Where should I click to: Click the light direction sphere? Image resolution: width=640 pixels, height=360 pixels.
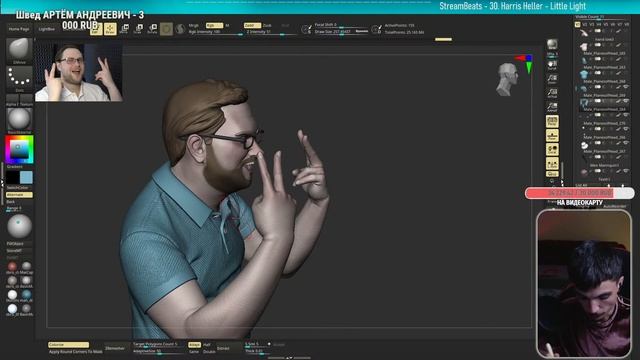coord(19,226)
